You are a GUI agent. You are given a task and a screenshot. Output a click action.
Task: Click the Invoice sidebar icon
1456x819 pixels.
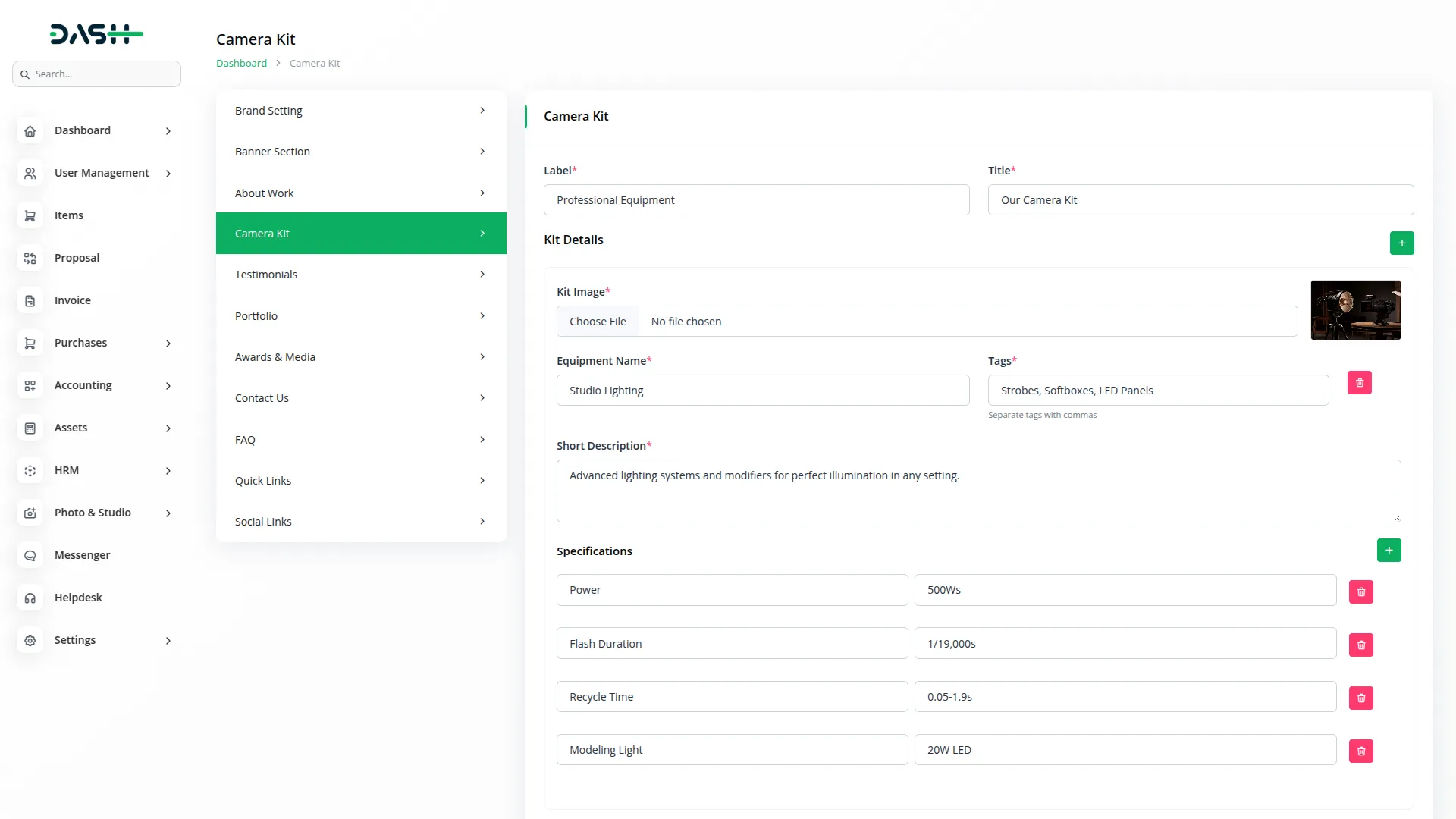pyautogui.click(x=30, y=300)
